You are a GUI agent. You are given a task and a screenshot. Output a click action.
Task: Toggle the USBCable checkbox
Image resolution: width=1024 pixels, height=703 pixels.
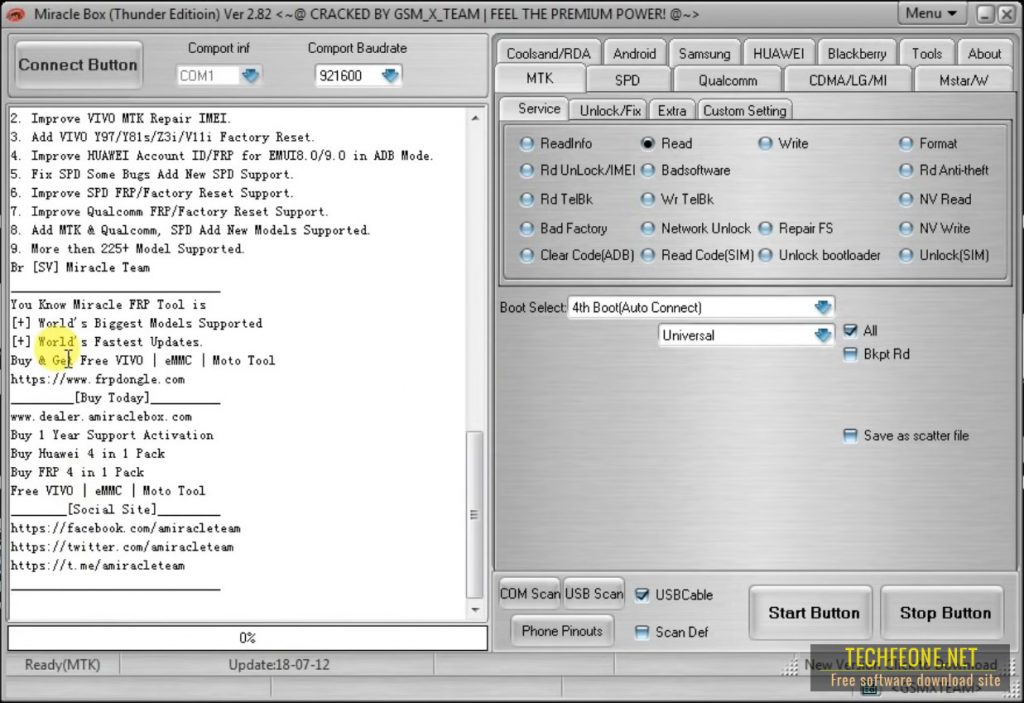(x=642, y=595)
